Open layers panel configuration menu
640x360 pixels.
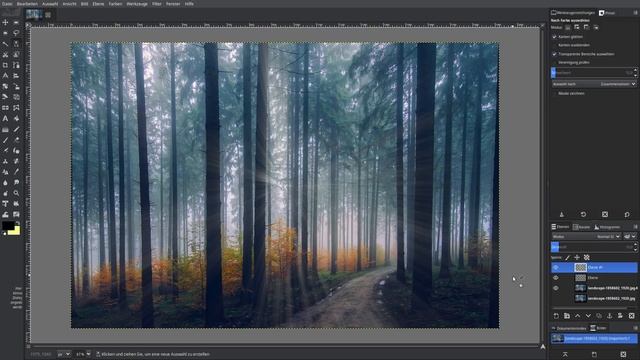[x=635, y=227]
